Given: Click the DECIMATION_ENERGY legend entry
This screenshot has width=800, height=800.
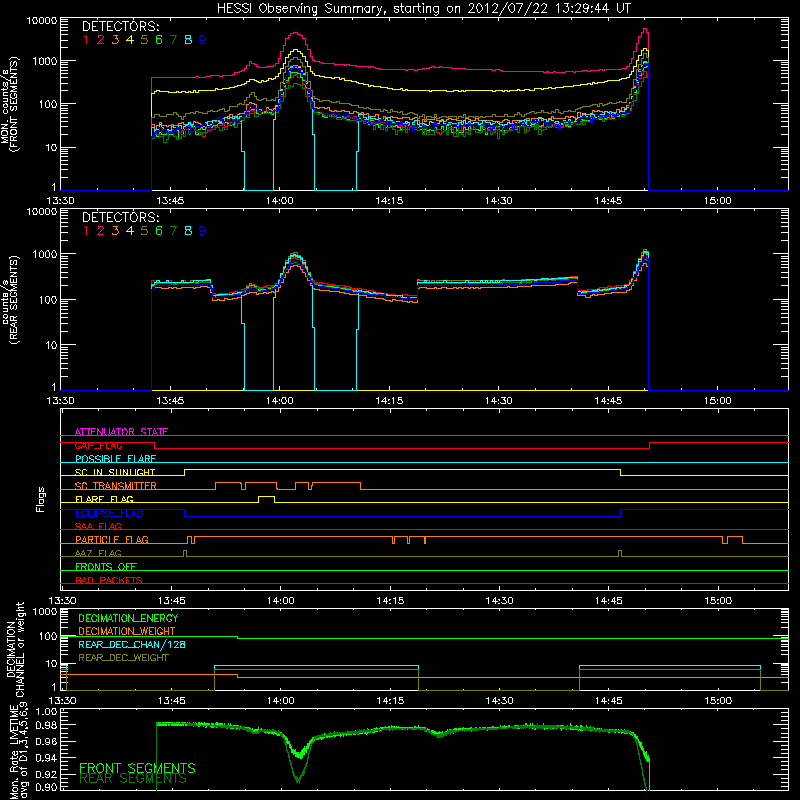Looking at the screenshot, I should (128, 618).
